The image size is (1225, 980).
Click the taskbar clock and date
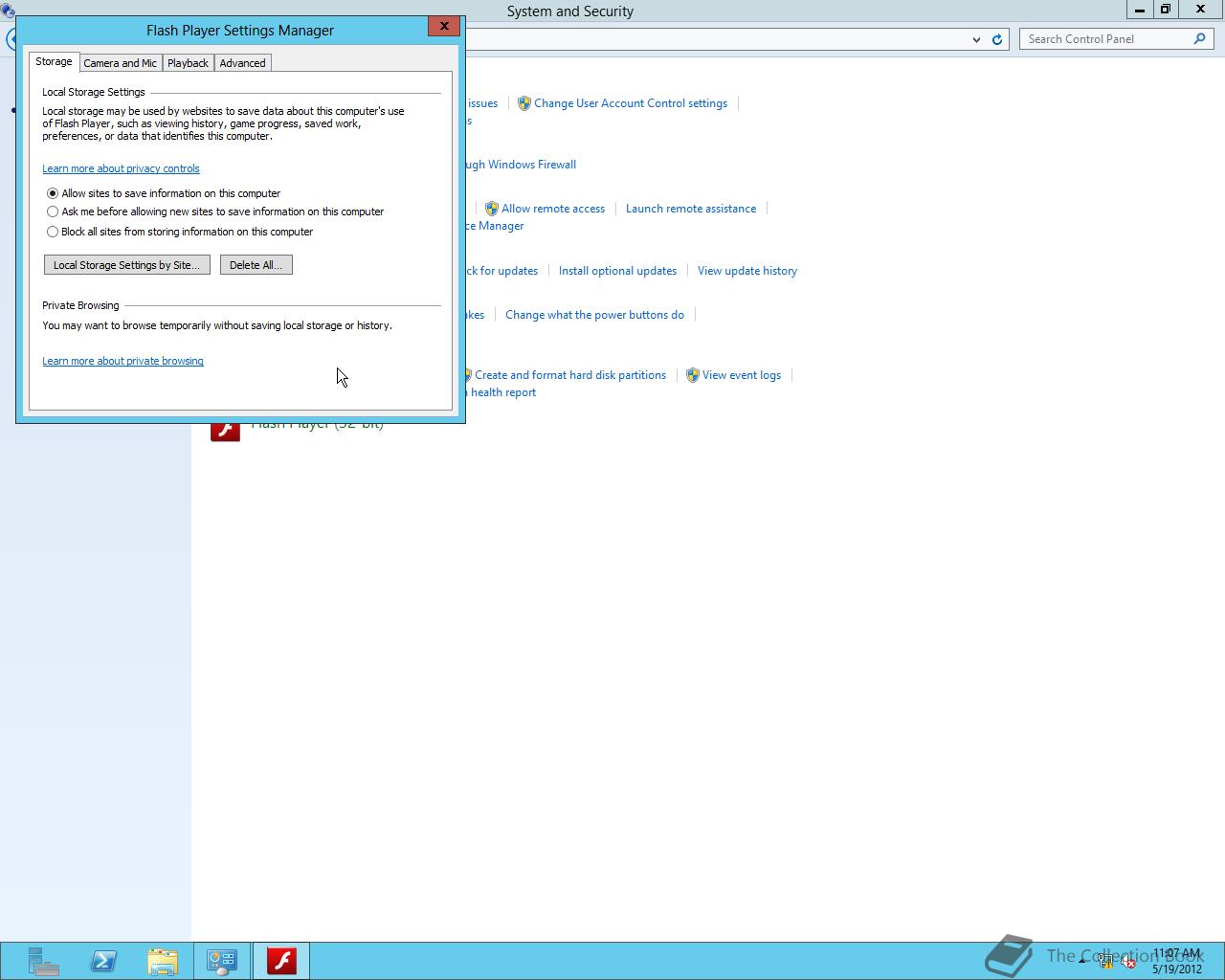click(1176, 961)
